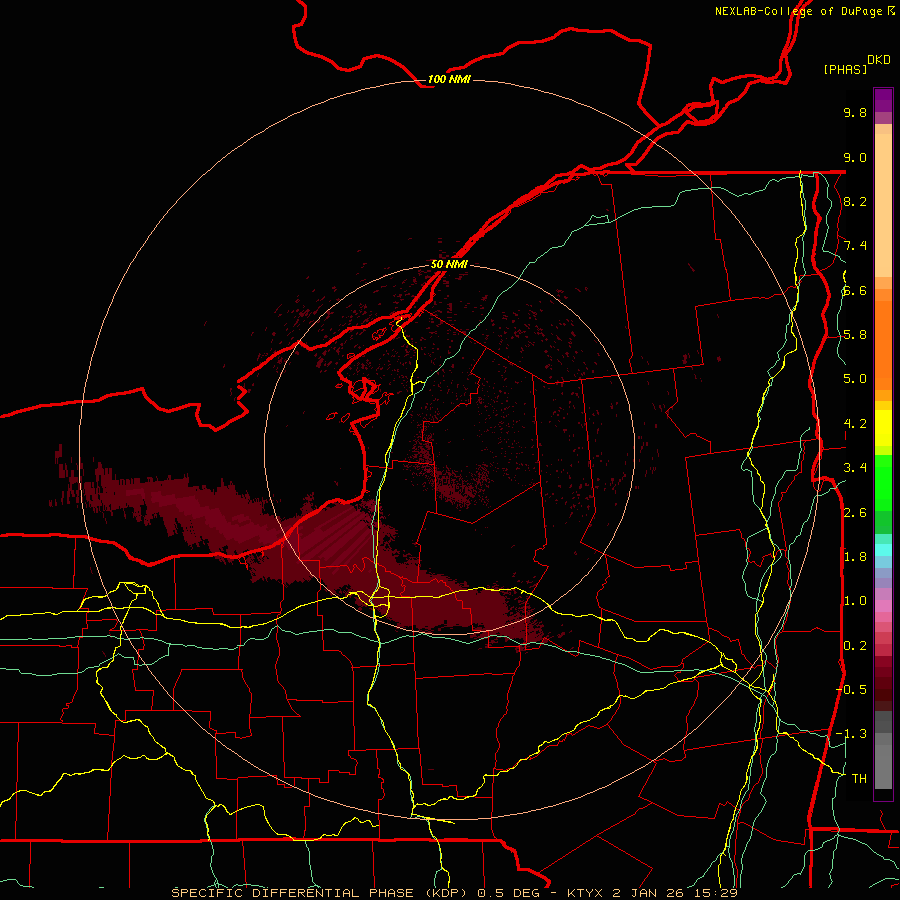Image resolution: width=900 pixels, height=900 pixels.
Task: Click the 8.2 value on color scale
Action: [x=855, y=201]
